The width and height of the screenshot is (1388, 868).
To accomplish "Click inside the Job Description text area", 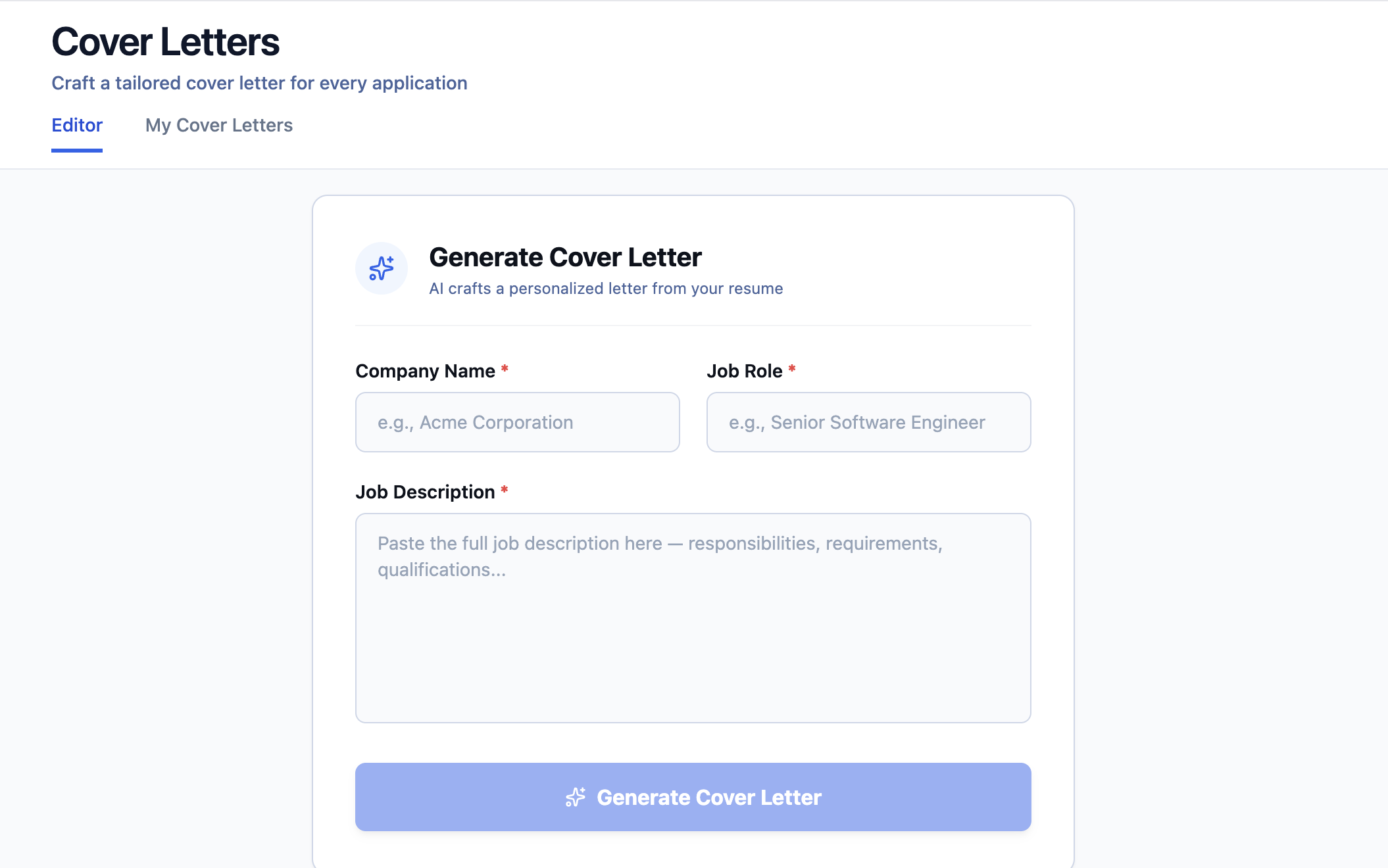I will tap(693, 618).
